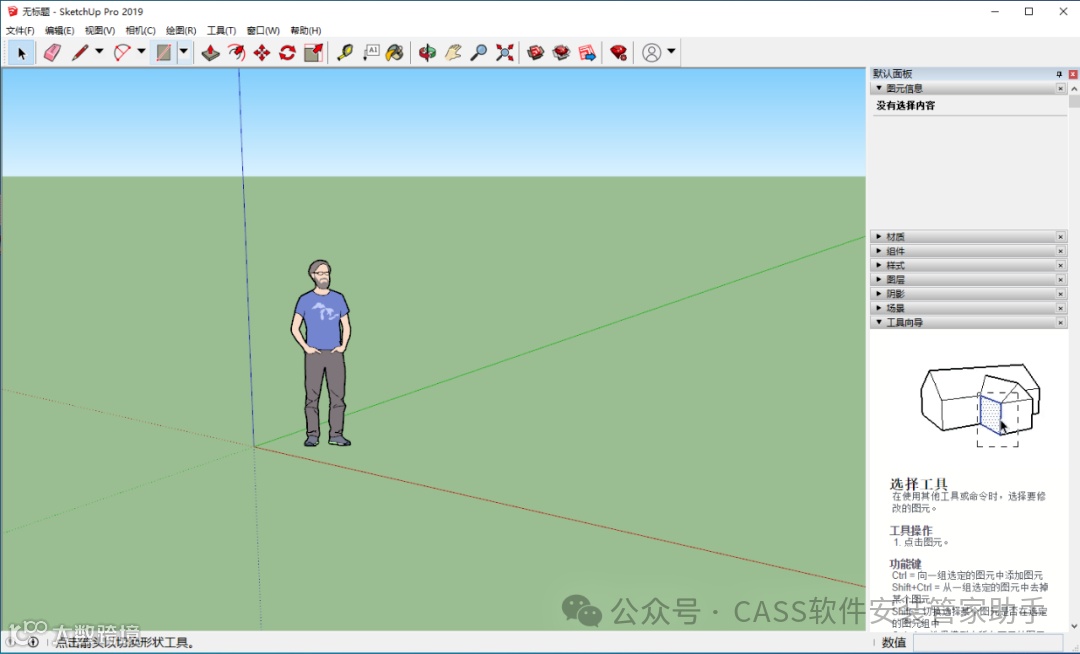Expand the 阴影 panel
The image size is (1080, 654).
point(879,293)
